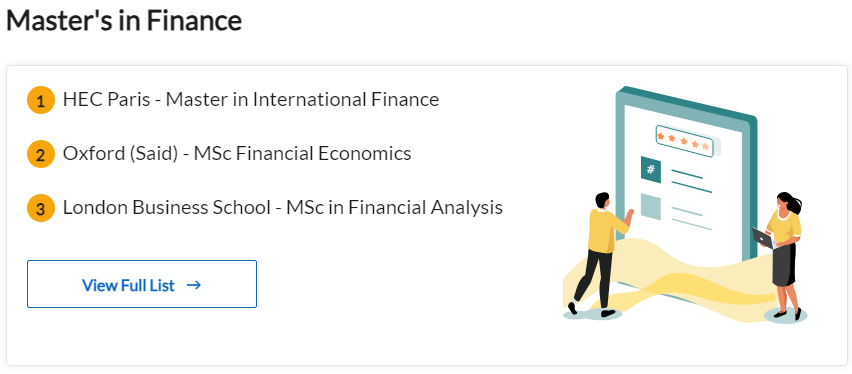Click the View Full List button
Screen dimensions: 852x374
click(x=142, y=284)
